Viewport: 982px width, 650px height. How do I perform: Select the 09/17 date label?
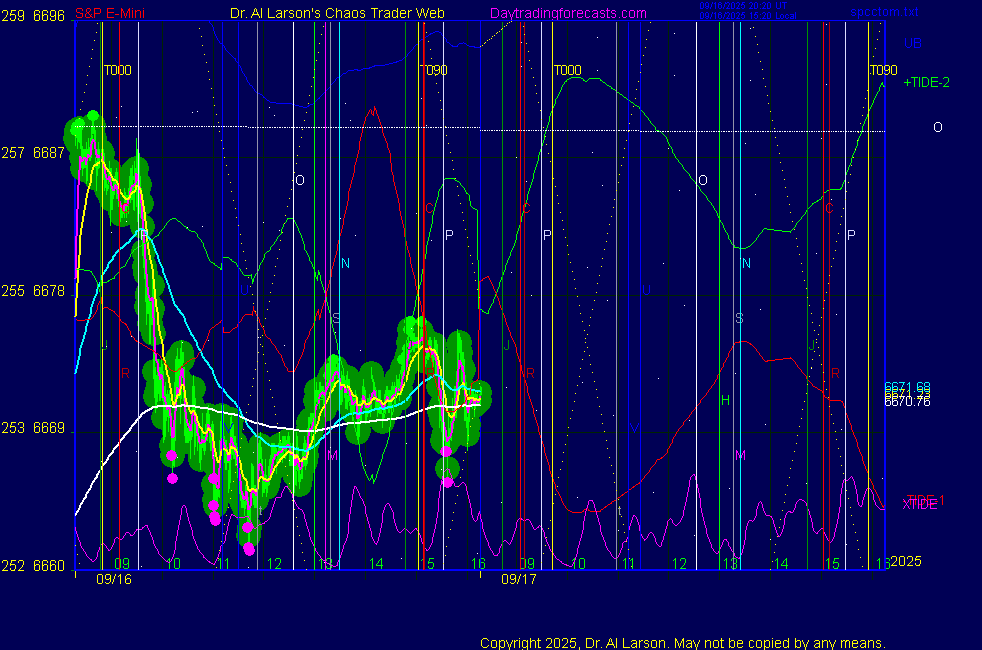(x=518, y=579)
